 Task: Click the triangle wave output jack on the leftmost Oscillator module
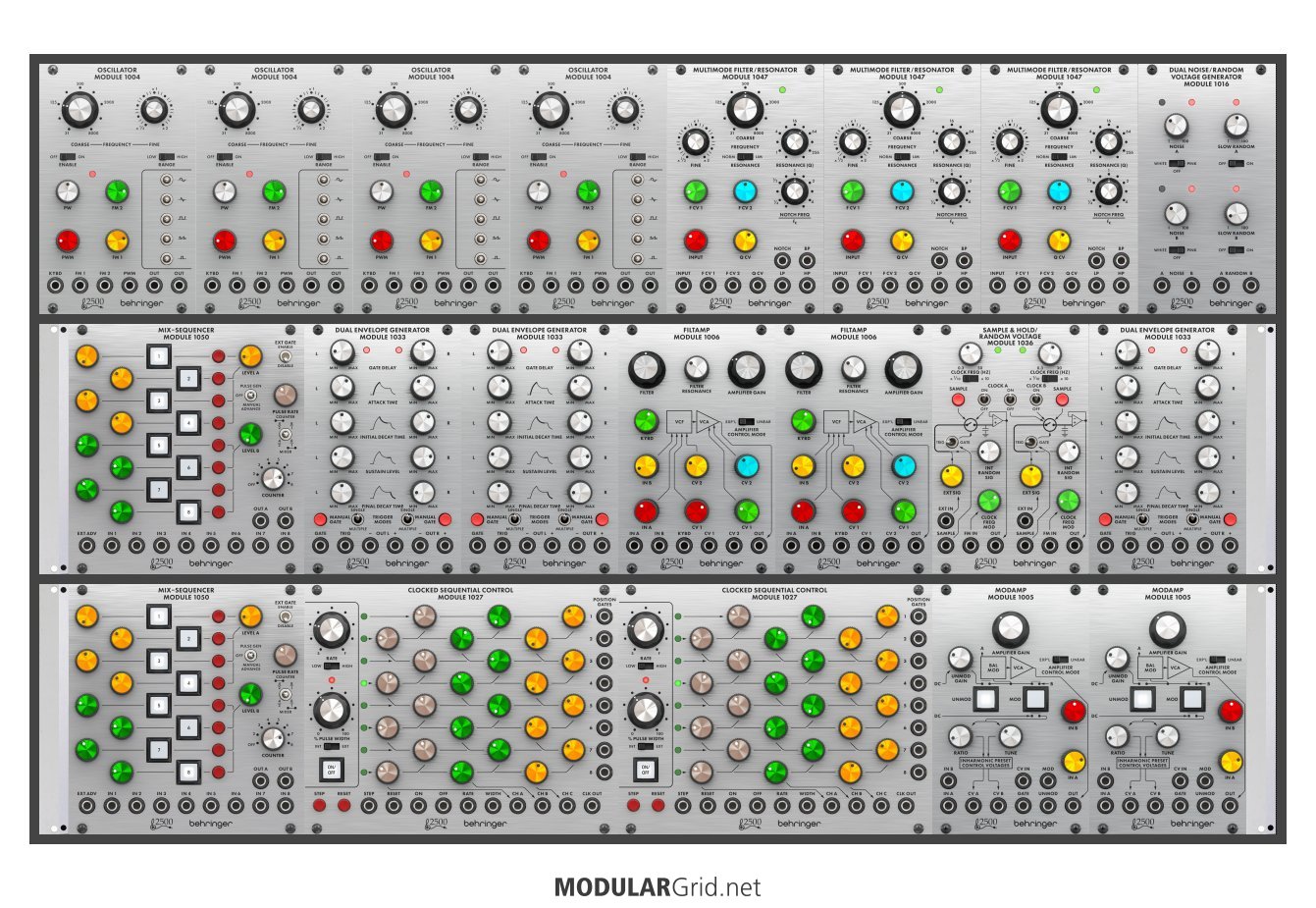pyautogui.click(x=166, y=199)
